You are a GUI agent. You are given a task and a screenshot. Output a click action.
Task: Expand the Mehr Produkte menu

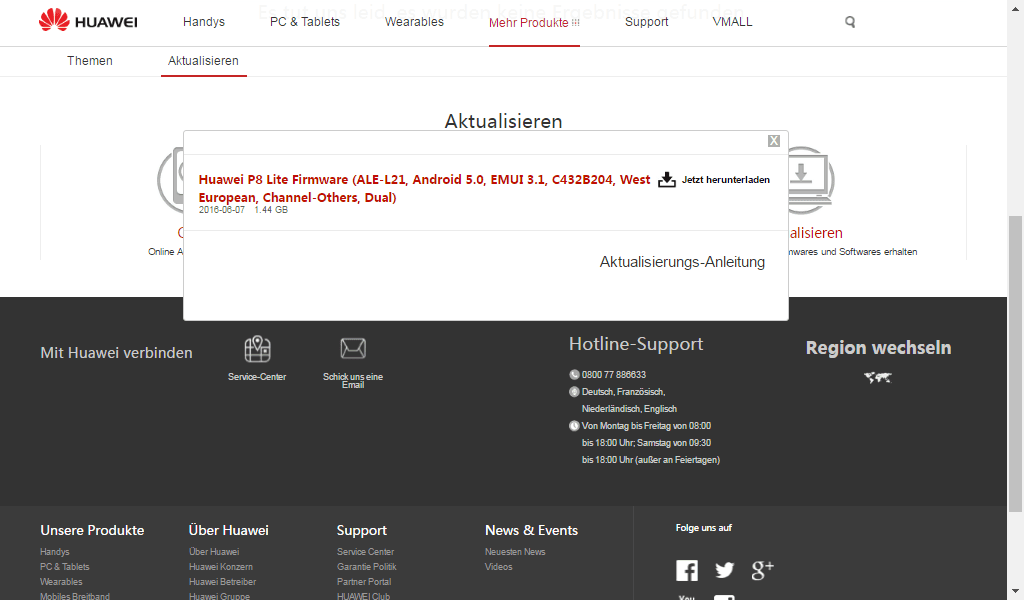(x=534, y=23)
